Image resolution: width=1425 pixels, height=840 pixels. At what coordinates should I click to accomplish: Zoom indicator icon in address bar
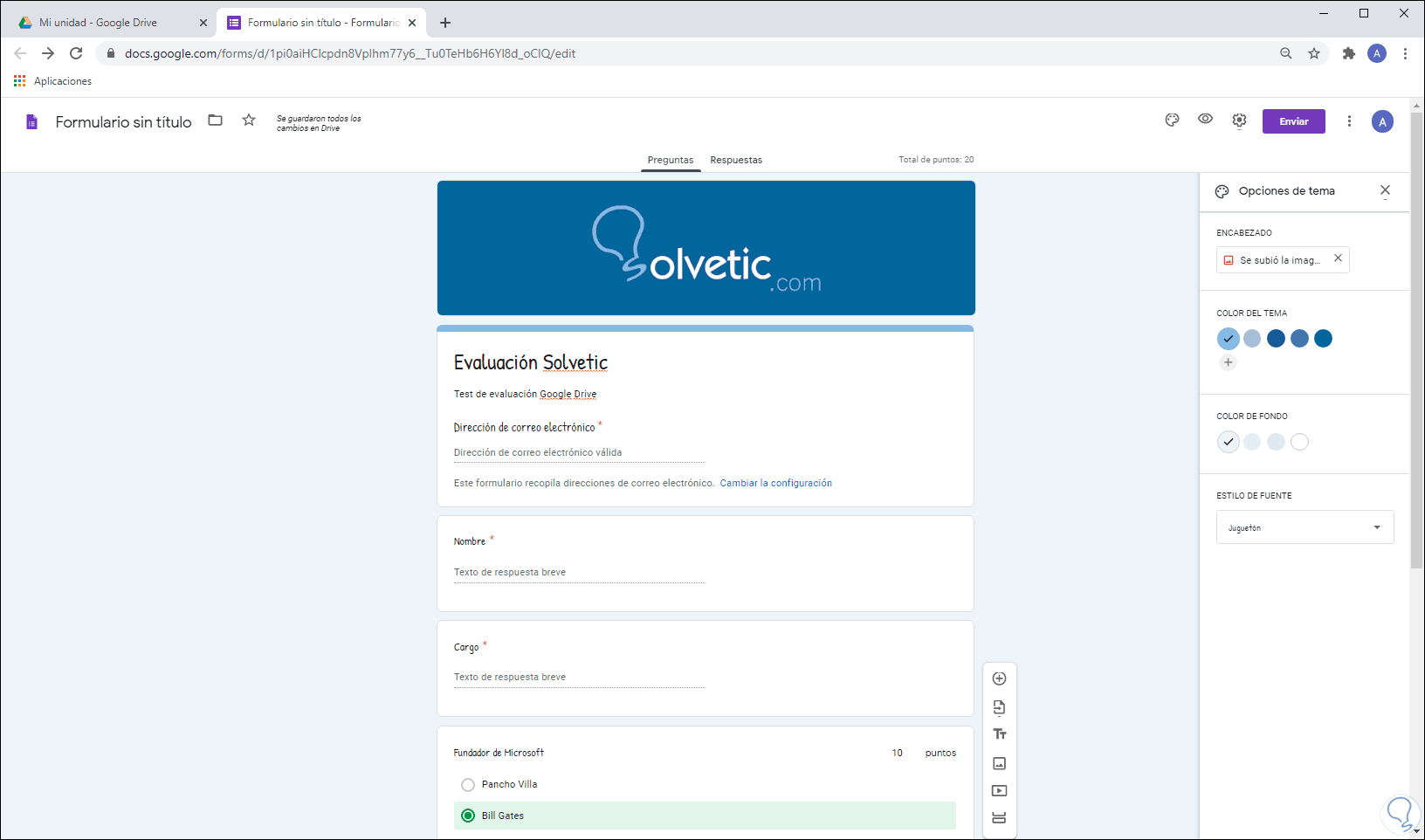[1286, 53]
